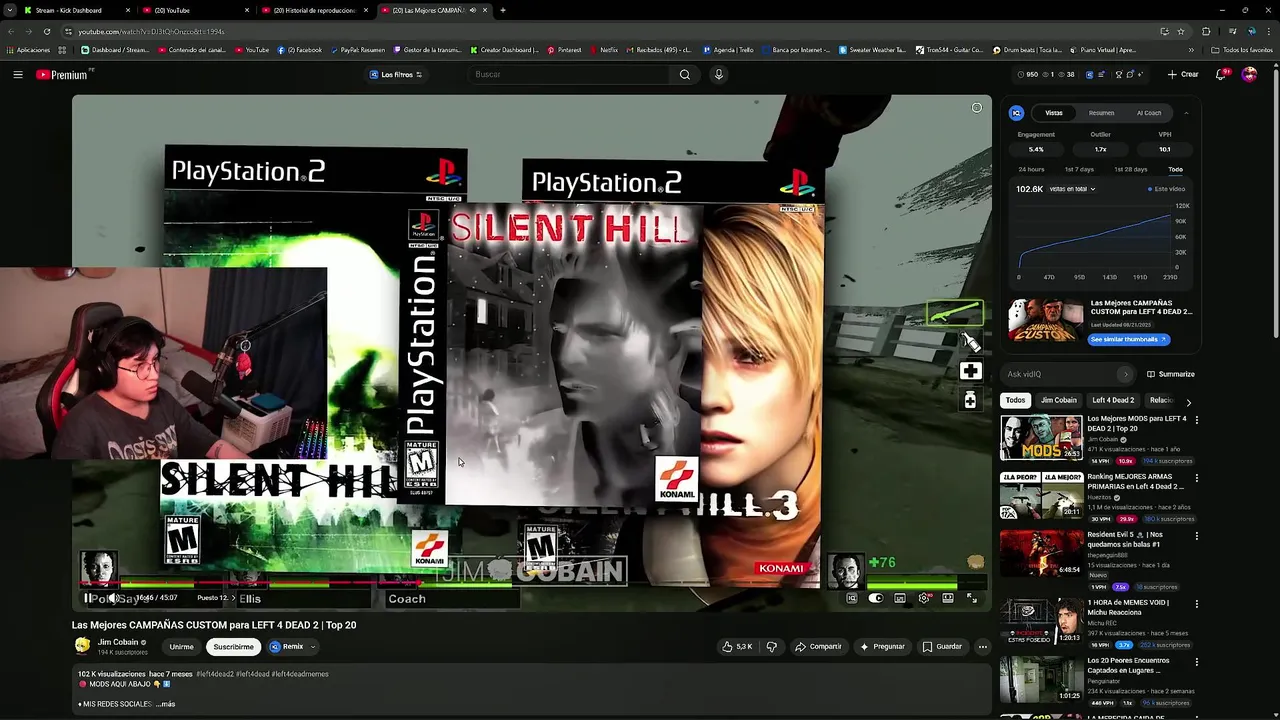Click the vidIQ icon in player controls
This screenshot has height=720, width=1280.
pos(852,598)
